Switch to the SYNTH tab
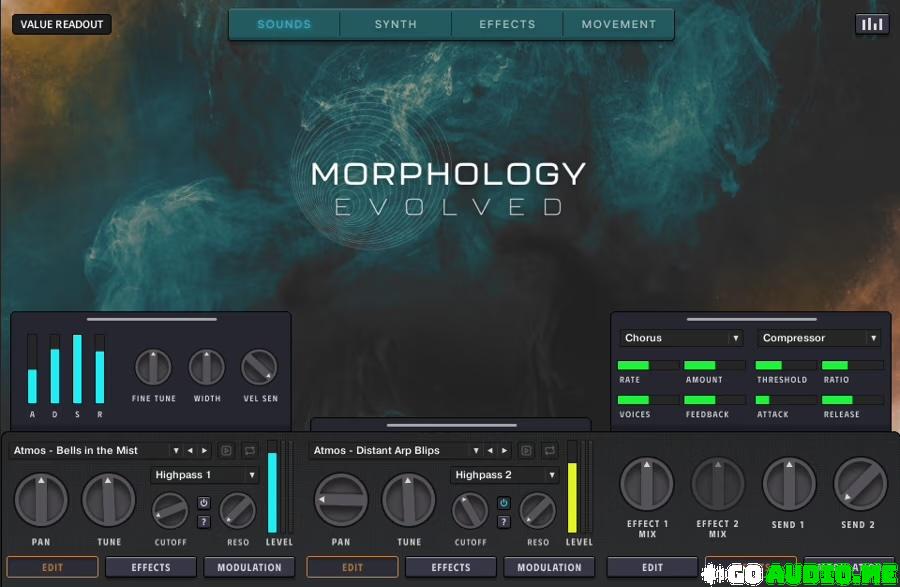Viewport: 900px width, 587px height. [396, 24]
